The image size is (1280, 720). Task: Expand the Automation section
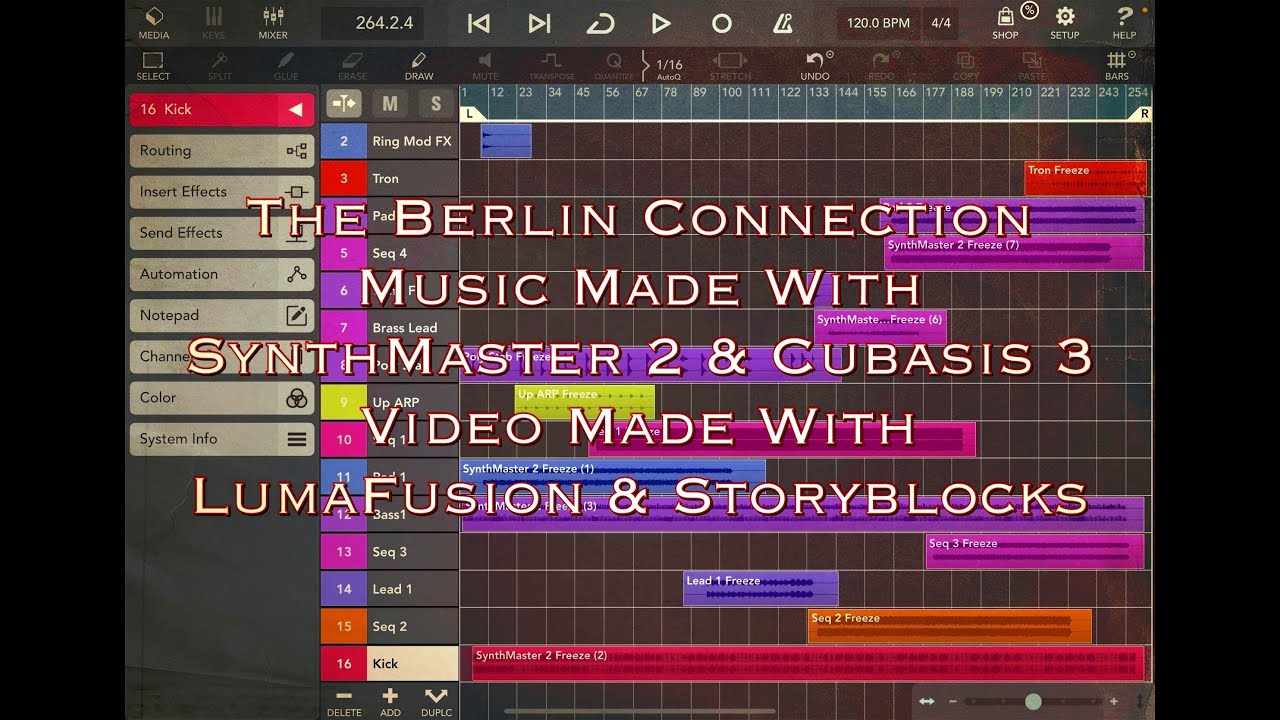coord(221,274)
